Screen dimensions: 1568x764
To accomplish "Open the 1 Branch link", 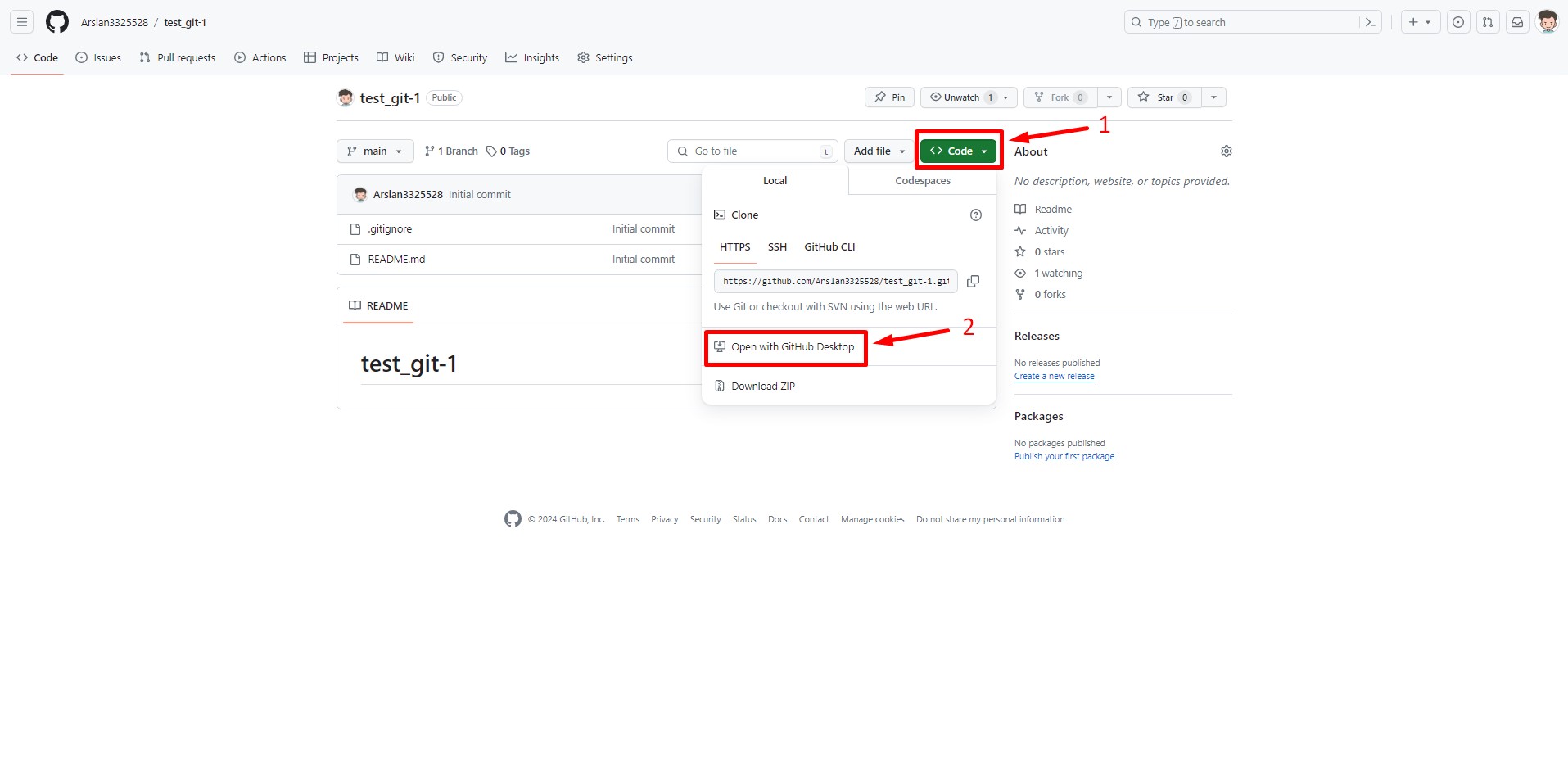I will [451, 151].
